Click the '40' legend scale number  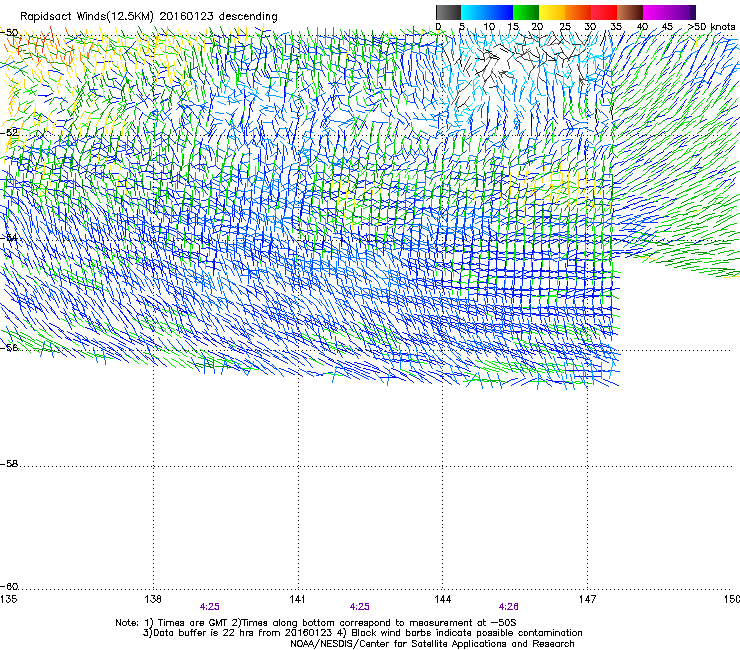tap(642, 27)
